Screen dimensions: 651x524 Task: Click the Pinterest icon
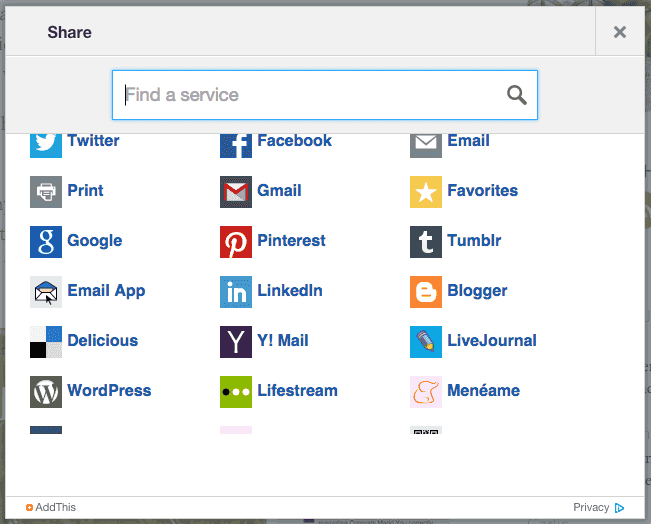tap(236, 242)
